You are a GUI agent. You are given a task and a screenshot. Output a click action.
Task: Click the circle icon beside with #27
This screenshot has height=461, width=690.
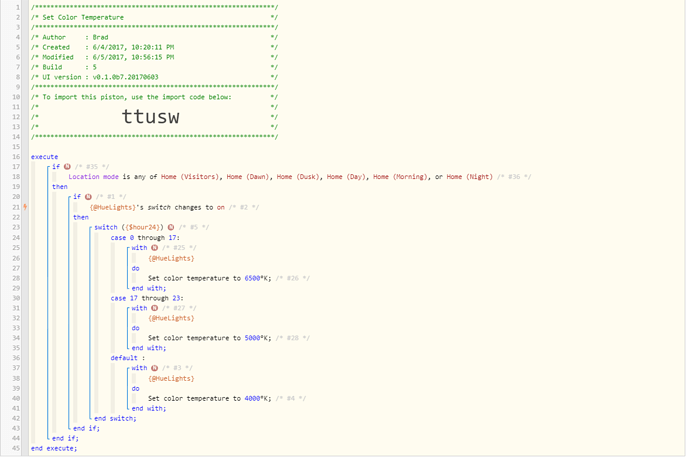[154, 308]
